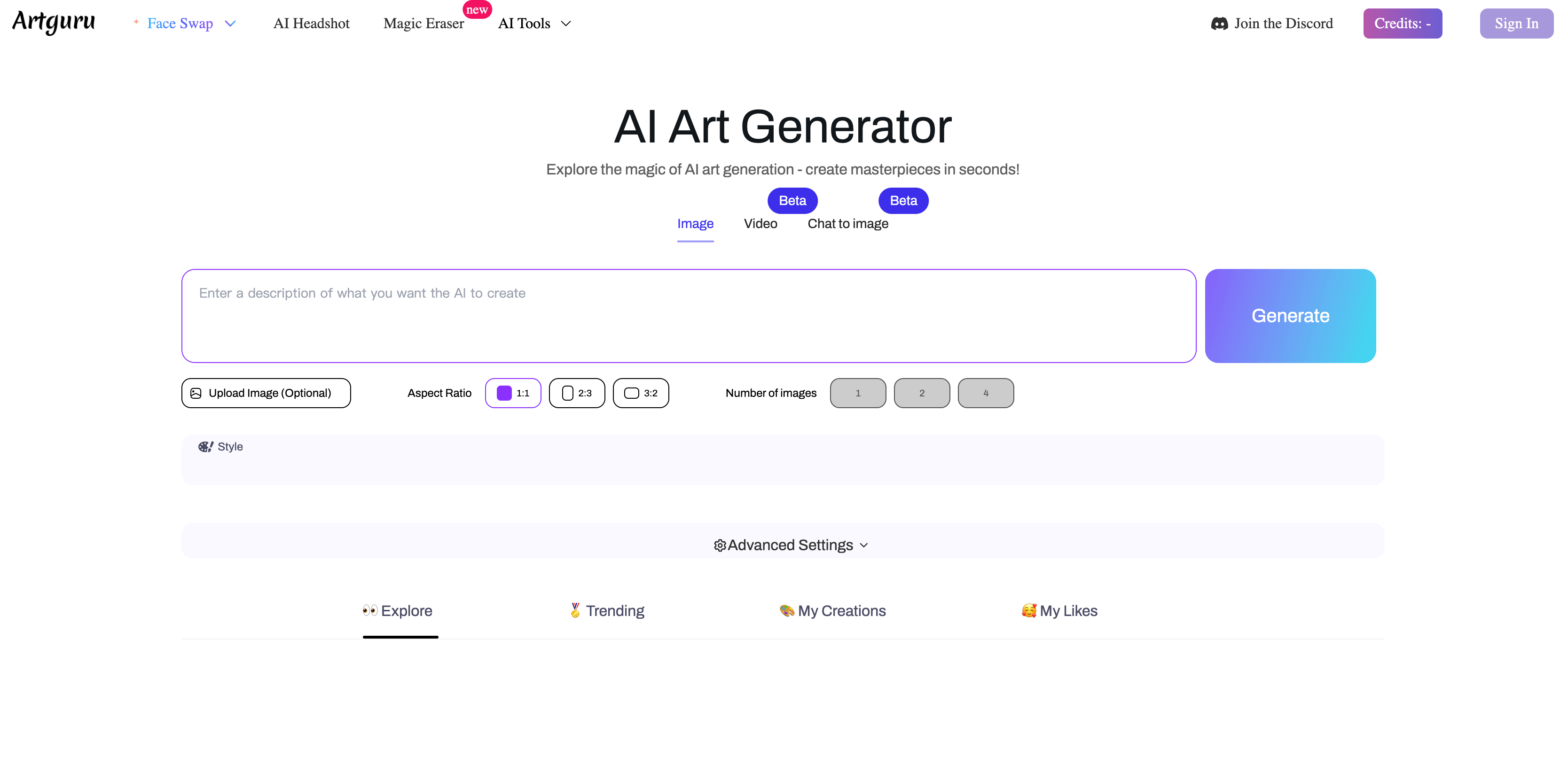This screenshot has height=758, width=1568.
Task: Click the landscape rectangle icon in the 3:2 ratio button
Action: [x=632, y=393]
